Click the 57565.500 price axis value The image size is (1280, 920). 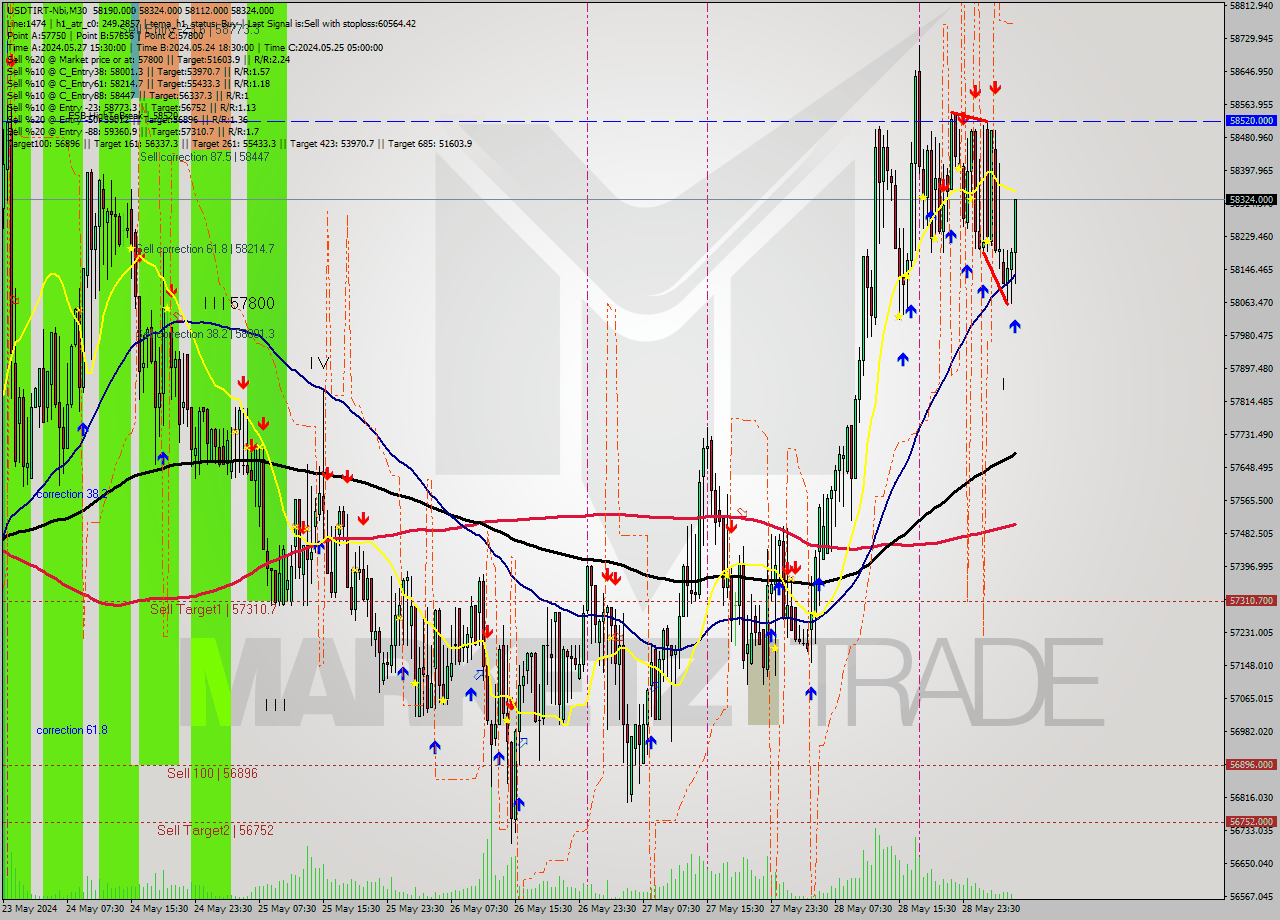click(x=1251, y=500)
